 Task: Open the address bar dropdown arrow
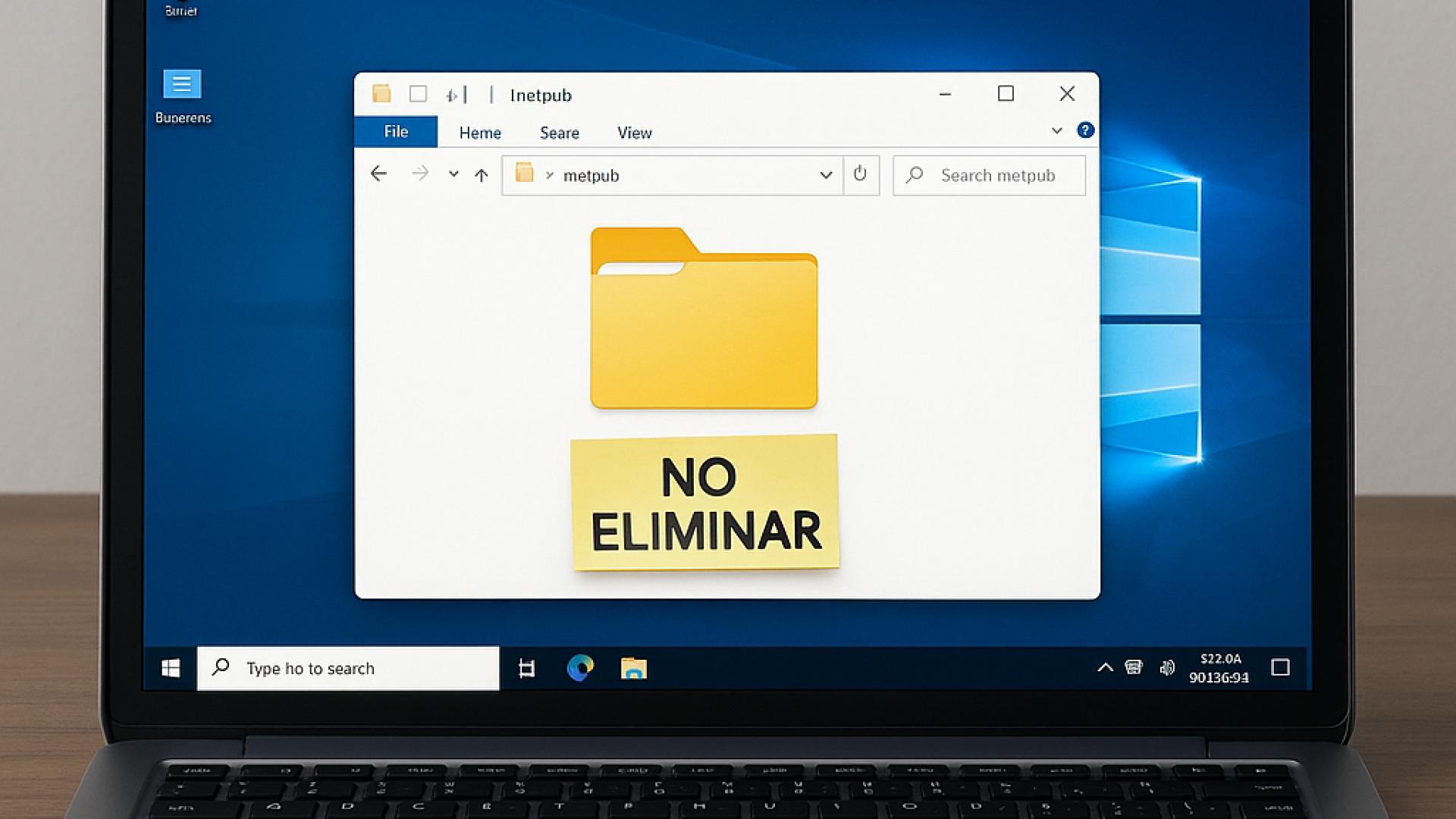click(825, 175)
